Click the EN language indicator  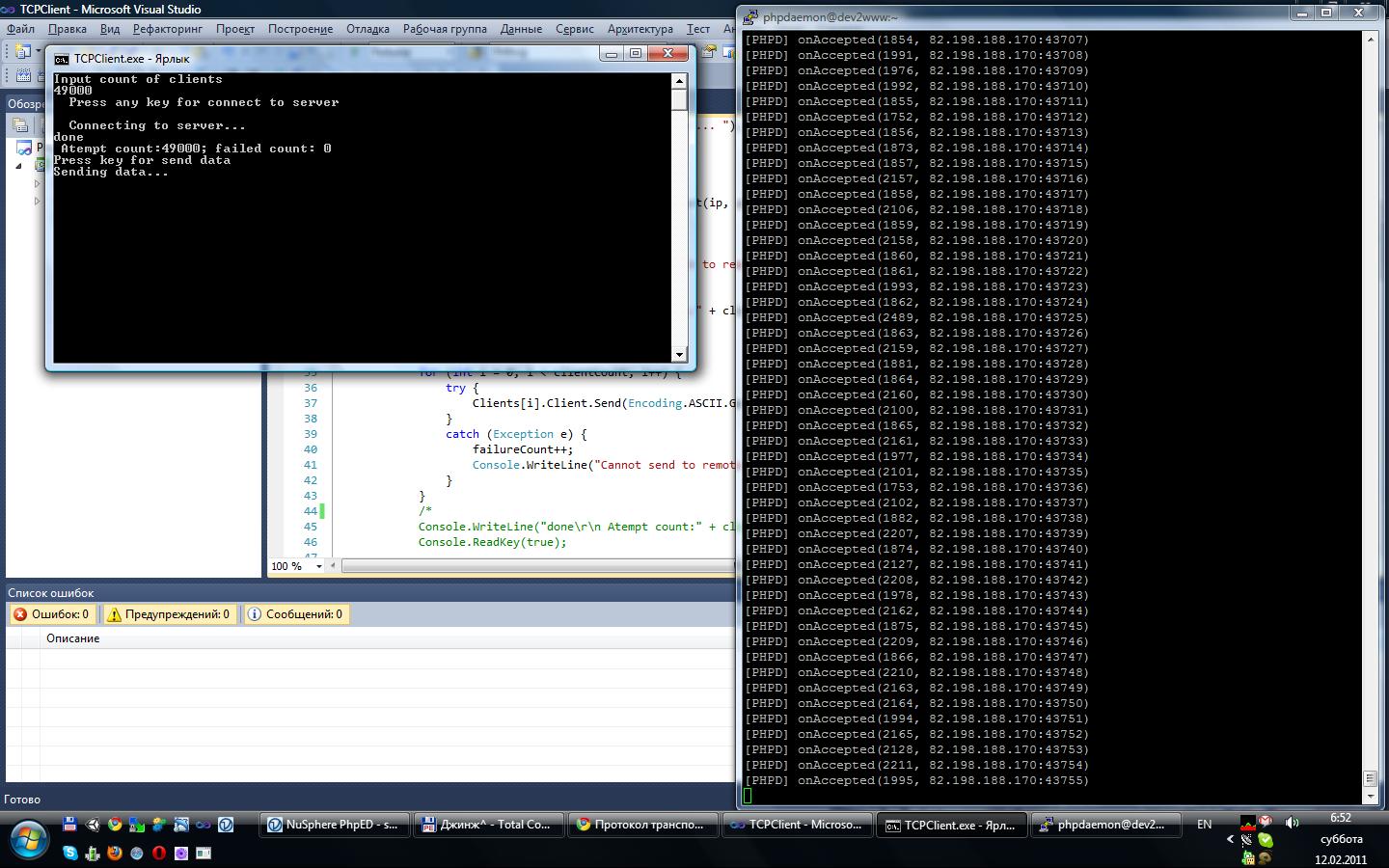1204,825
